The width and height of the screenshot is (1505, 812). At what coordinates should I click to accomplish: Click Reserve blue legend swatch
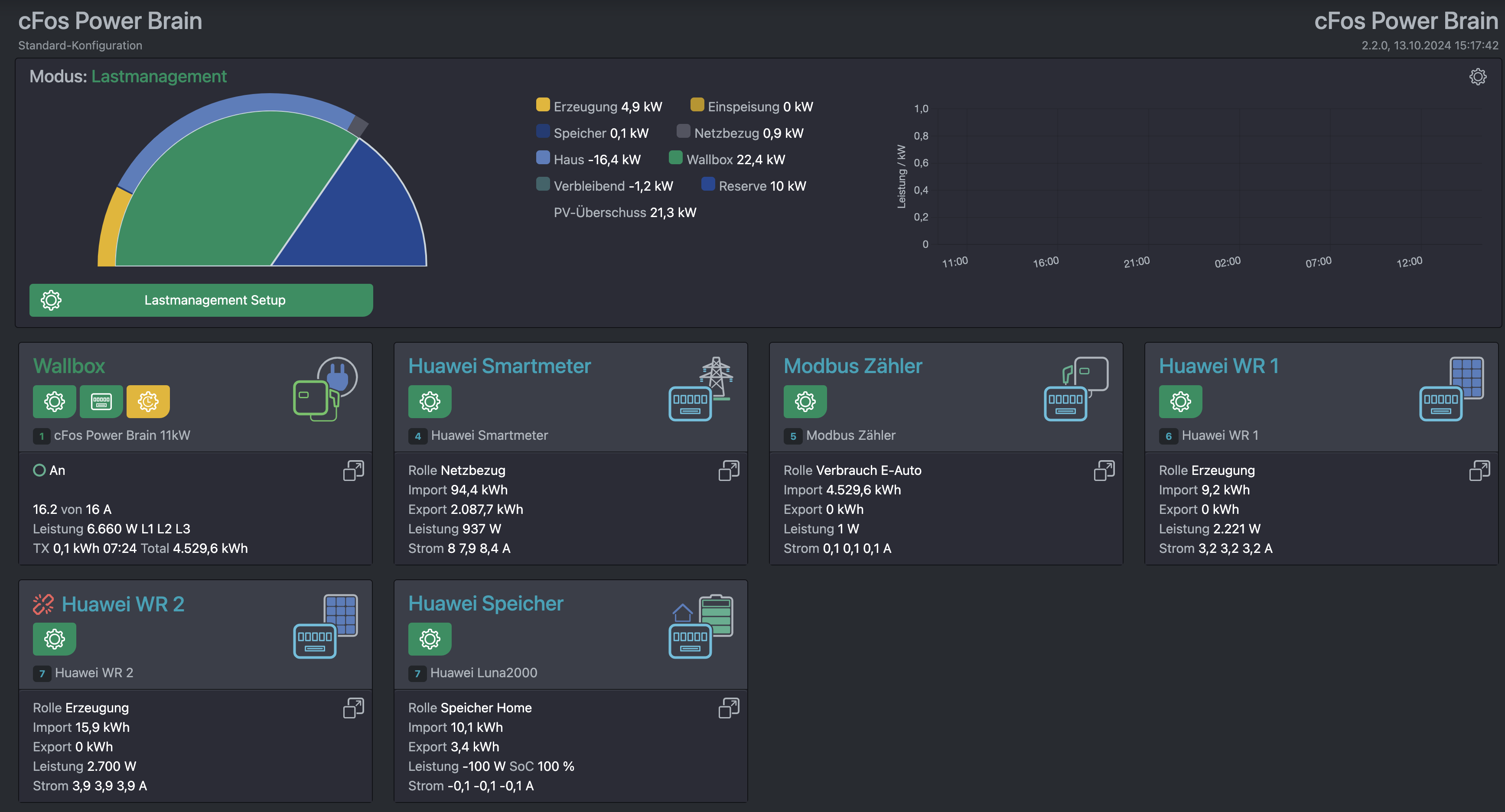coord(707,185)
